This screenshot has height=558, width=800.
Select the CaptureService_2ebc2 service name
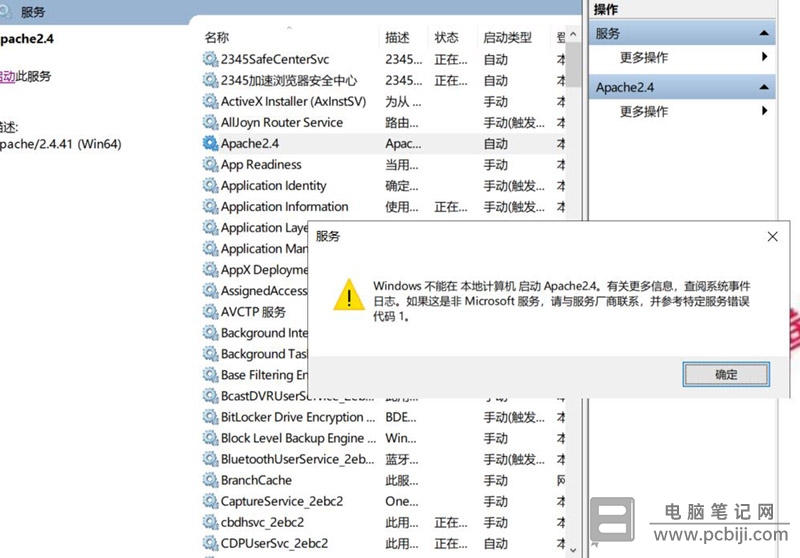(282, 501)
